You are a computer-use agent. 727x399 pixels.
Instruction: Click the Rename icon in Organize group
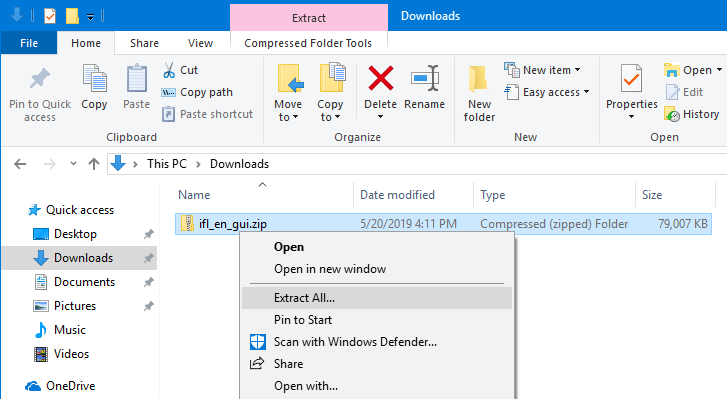click(x=425, y=78)
